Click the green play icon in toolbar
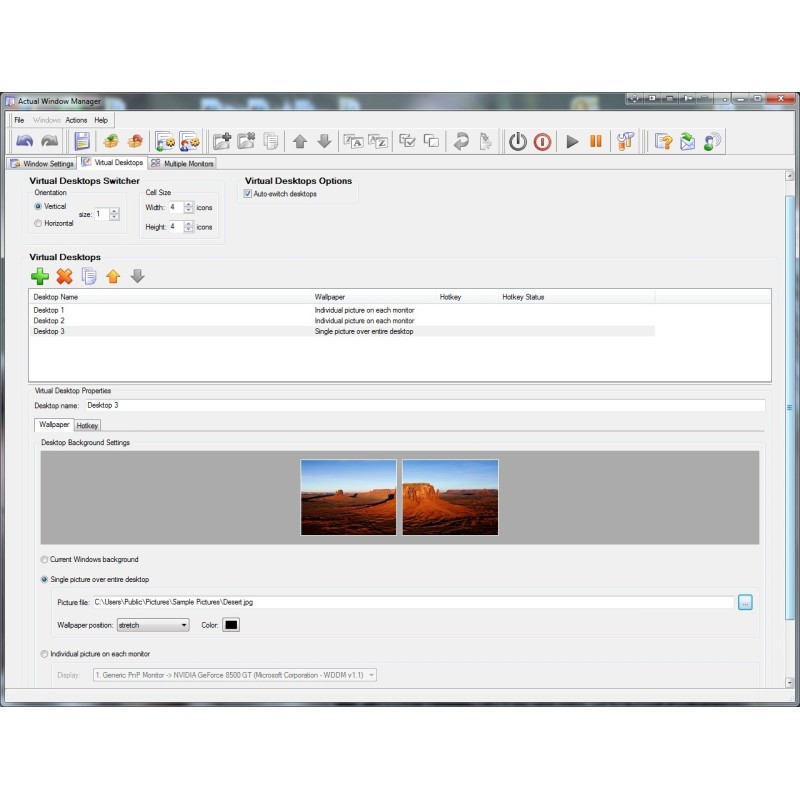This screenshot has width=800, height=800. coord(572,141)
